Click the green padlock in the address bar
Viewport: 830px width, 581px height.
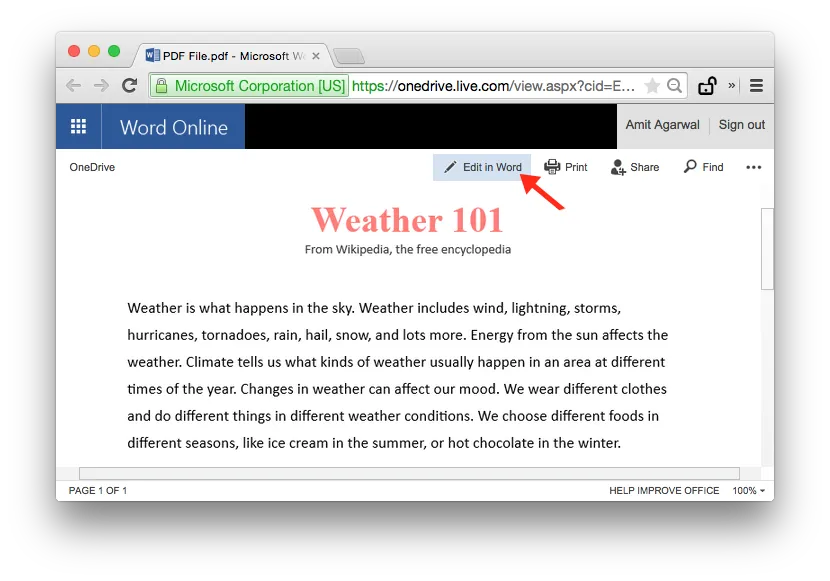(x=161, y=86)
